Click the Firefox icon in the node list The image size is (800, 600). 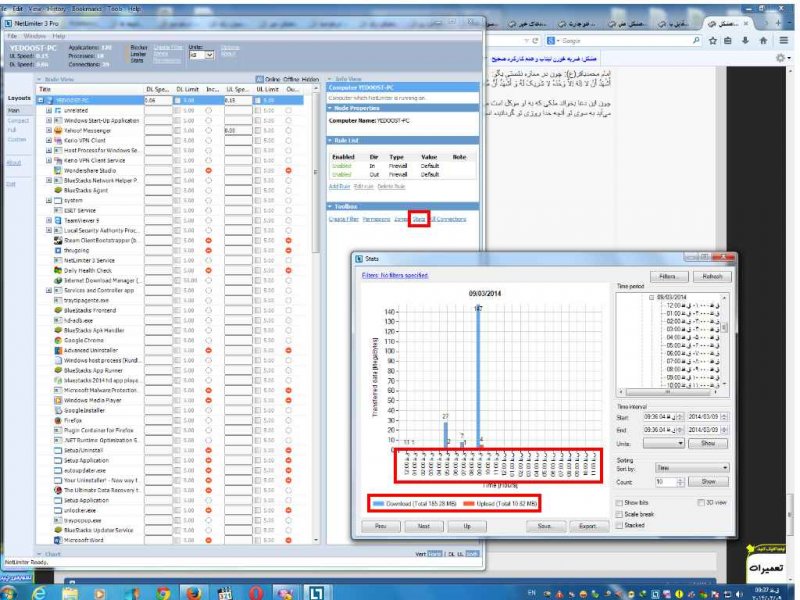[x=58, y=420]
